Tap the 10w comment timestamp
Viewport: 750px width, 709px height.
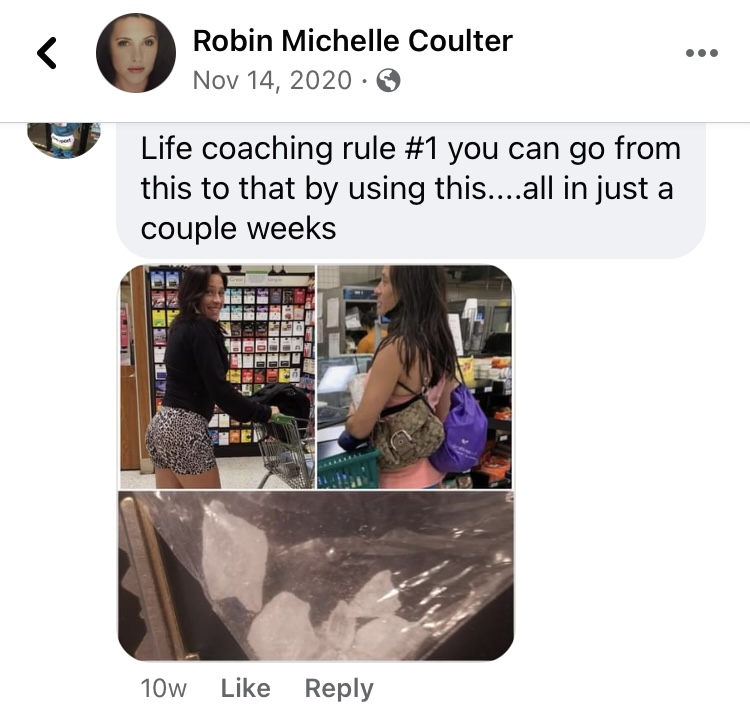pyautogui.click(x=164, y=688)
